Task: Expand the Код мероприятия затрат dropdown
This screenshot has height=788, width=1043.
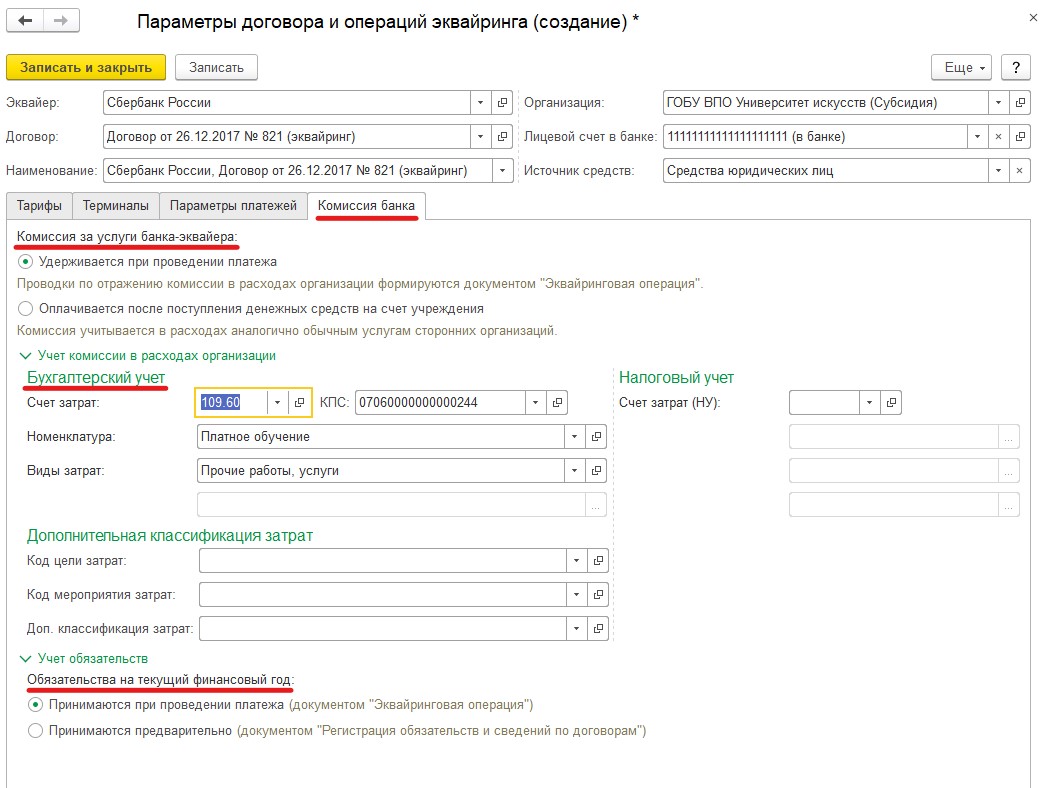Action: (x=576, y=594)
